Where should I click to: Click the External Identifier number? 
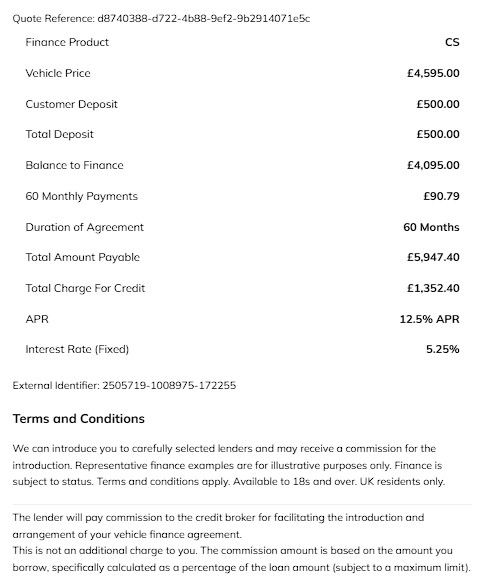tap(169, 386)
